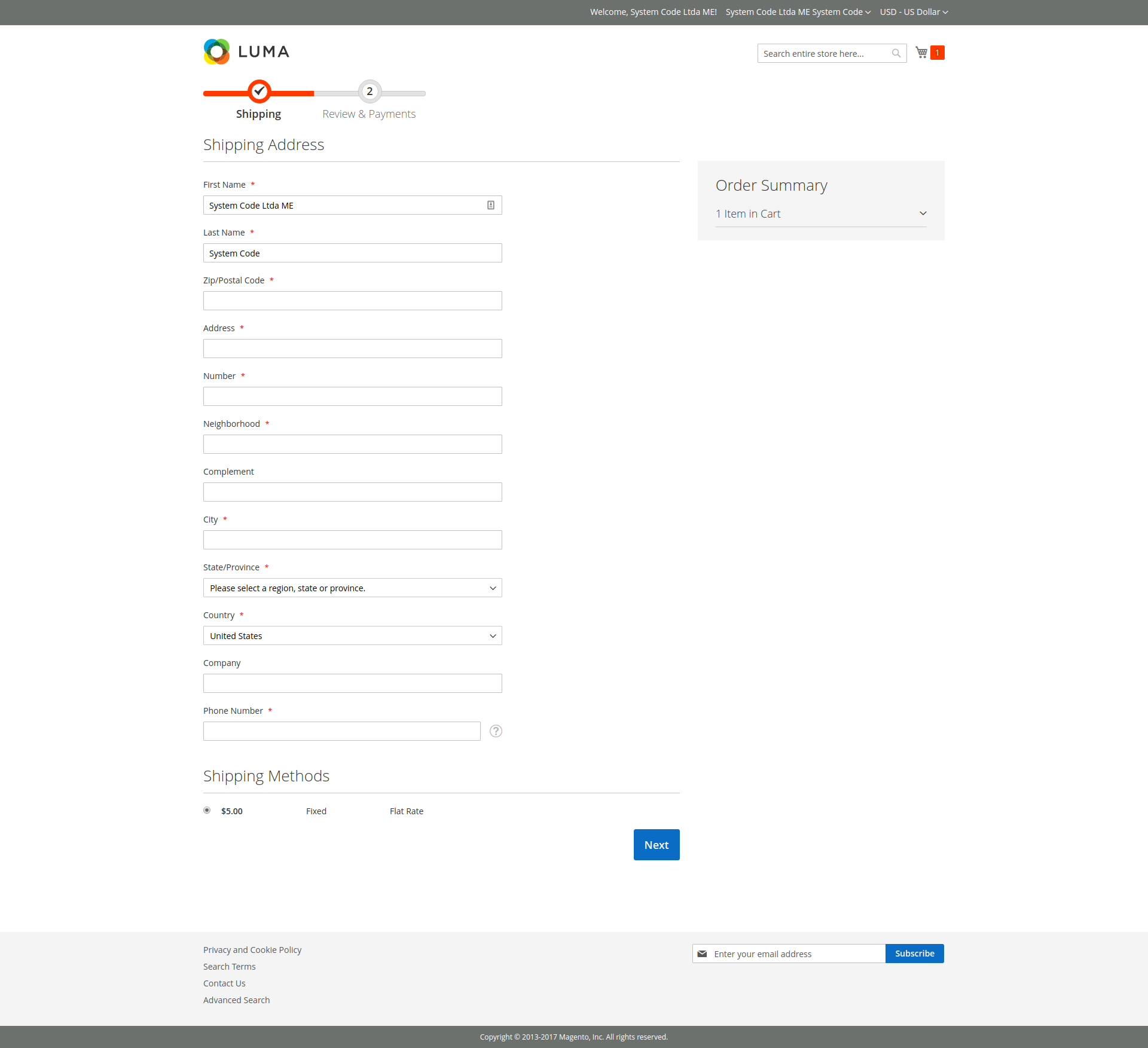The image size is (1148, 1048).
Task: Click the newsletter email address field
Action: coord(795,954)
